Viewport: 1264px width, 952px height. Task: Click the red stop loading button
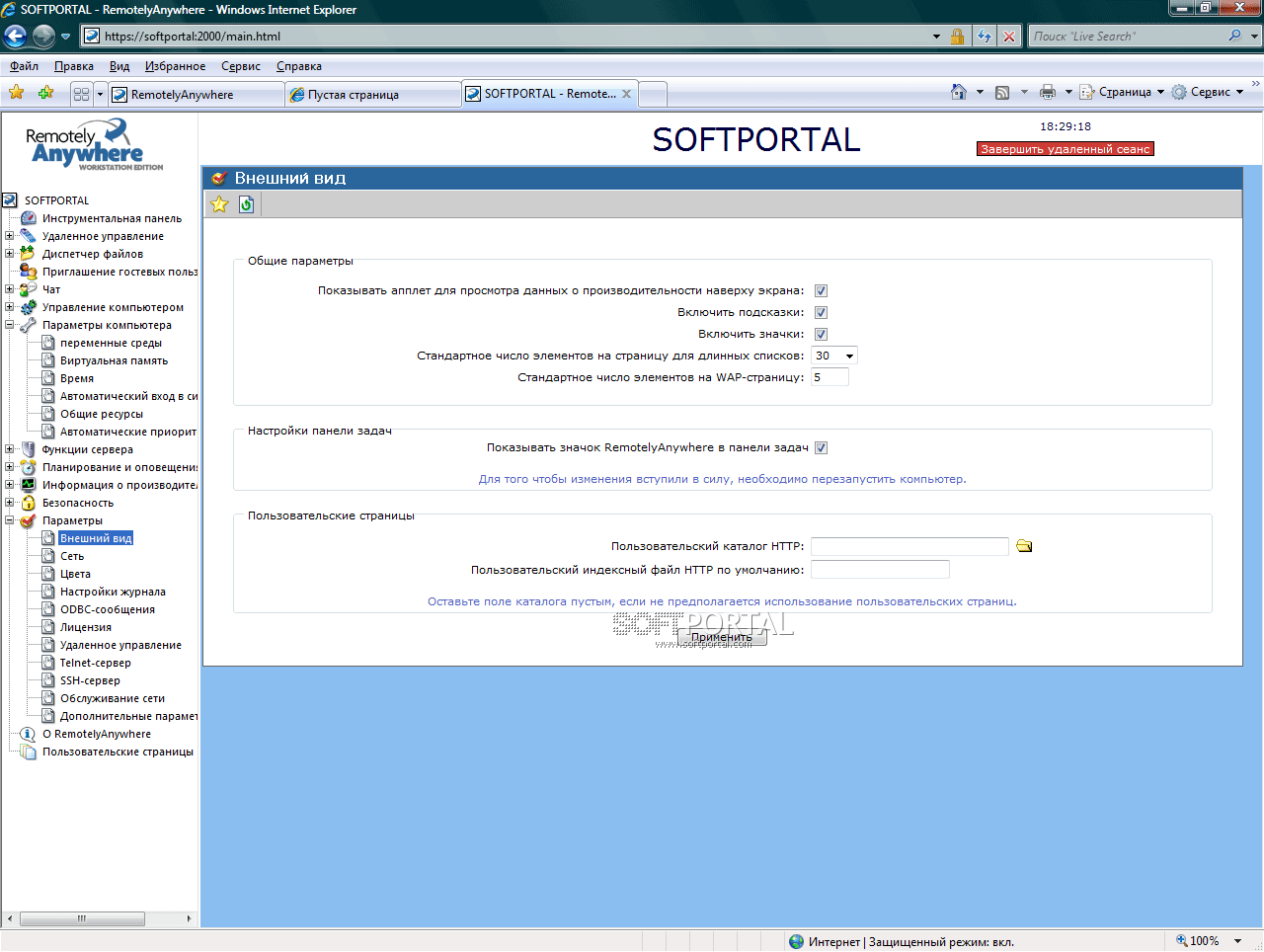pyautogui.click(x=1009, y=37)
